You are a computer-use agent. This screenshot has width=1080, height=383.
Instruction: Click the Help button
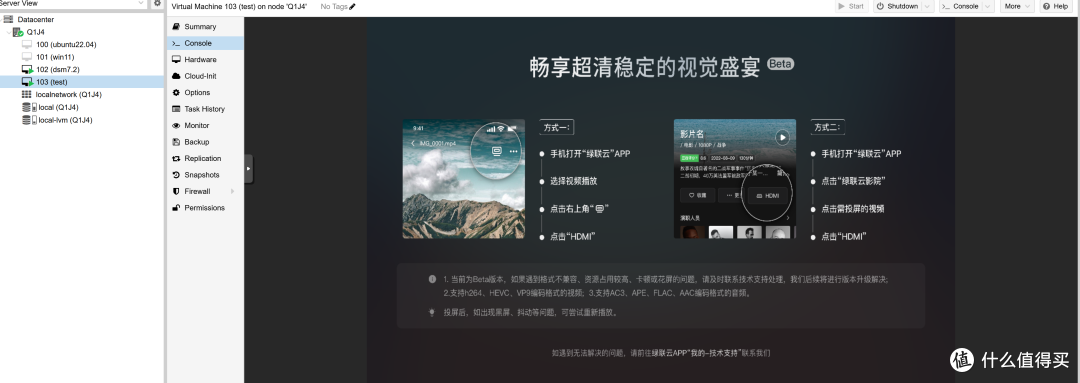point(1055,6)
